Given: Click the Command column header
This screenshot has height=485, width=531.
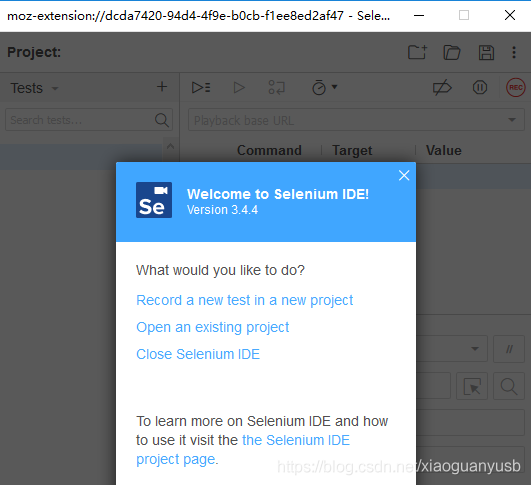Looking at the screenshot, I should point(269,150).
